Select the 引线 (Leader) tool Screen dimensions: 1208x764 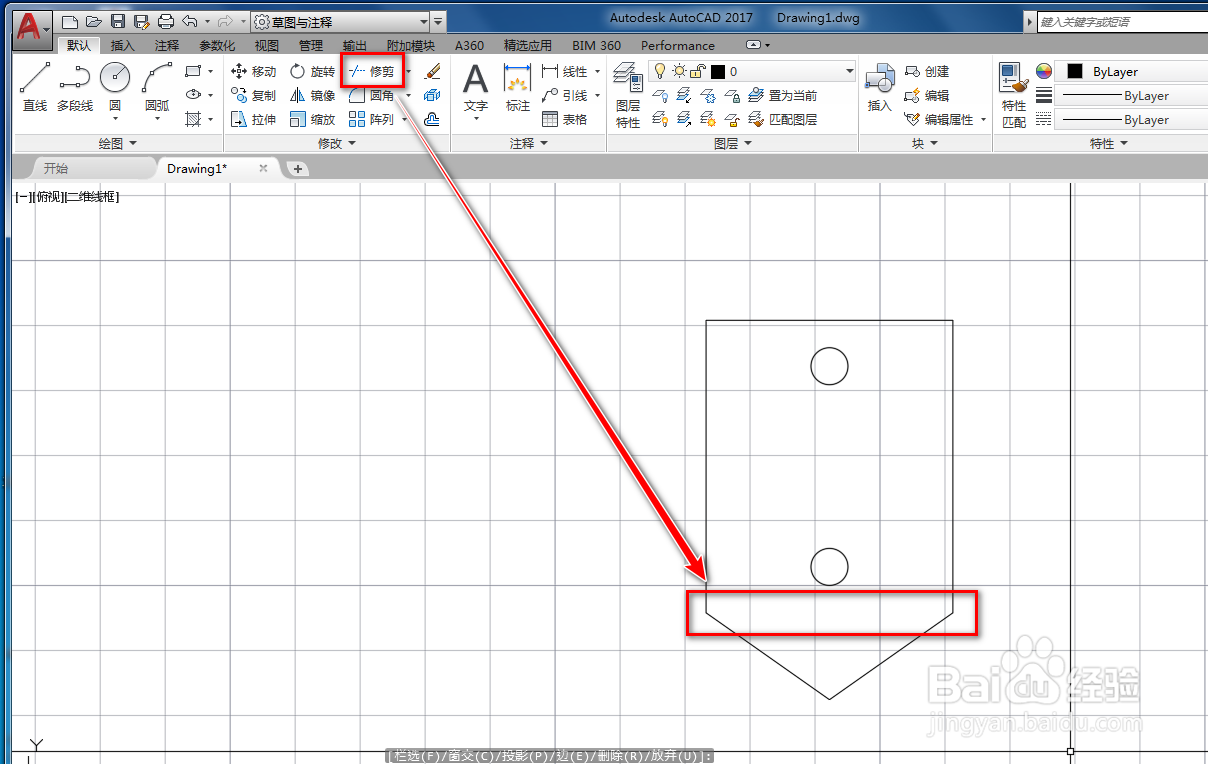pos(566,95)
